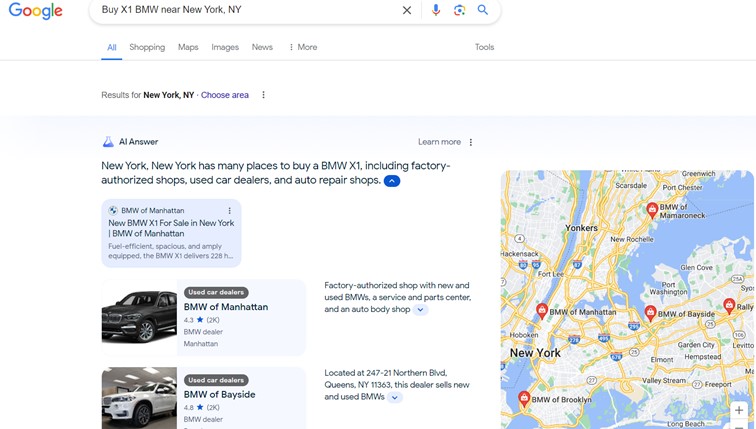756x429 pixels.
Task: Click the Rallye map pin at map edge
Action: tap(729, 306)
